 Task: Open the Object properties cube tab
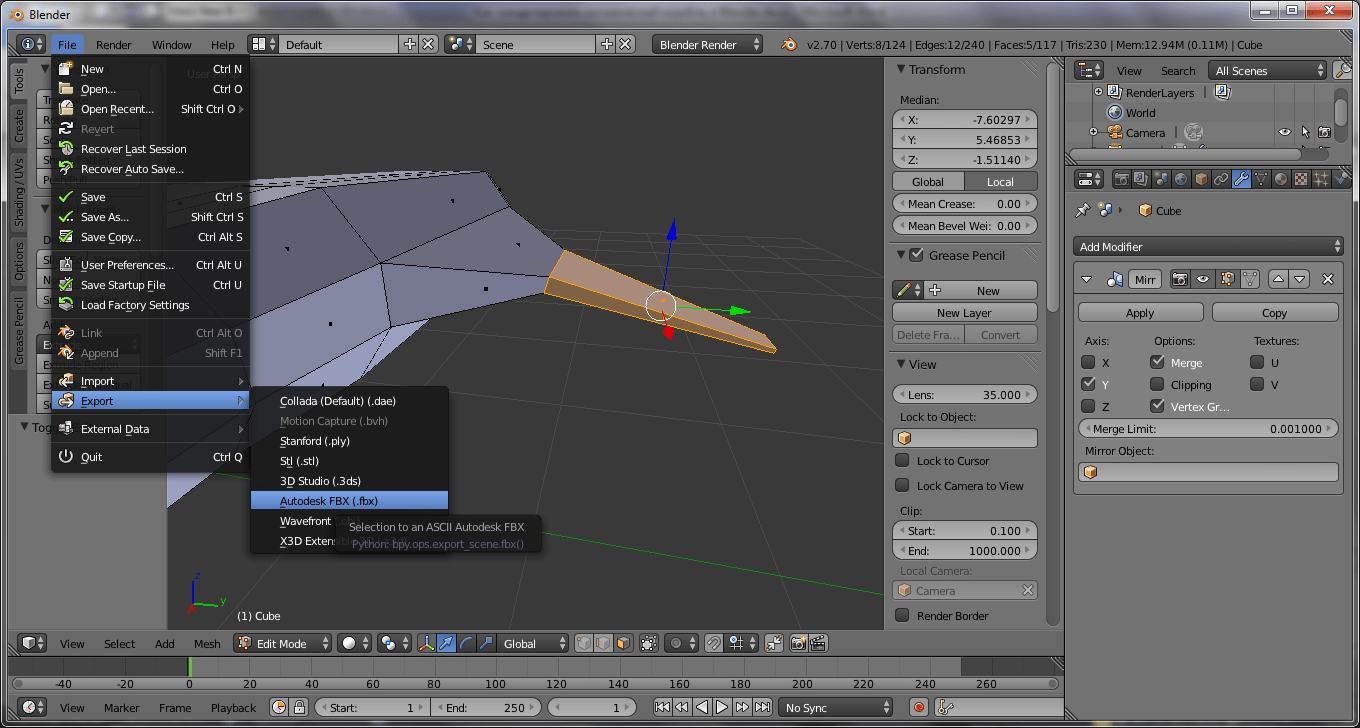click(x=1201, y=179)
